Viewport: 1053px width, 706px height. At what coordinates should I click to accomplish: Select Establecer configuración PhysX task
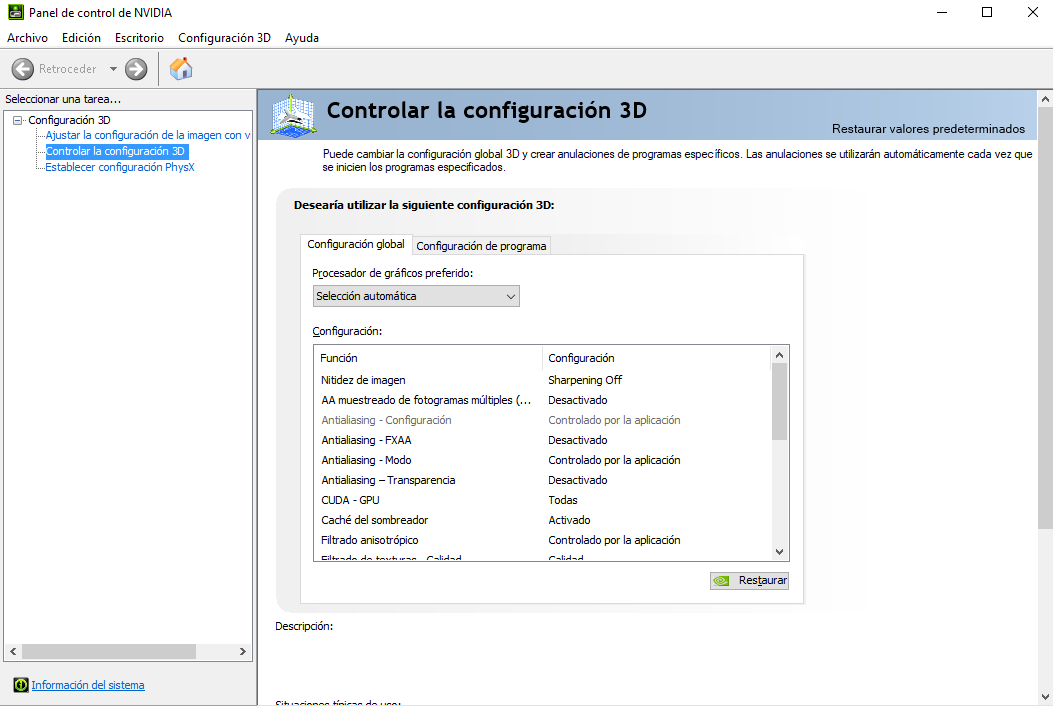point(120,167)
